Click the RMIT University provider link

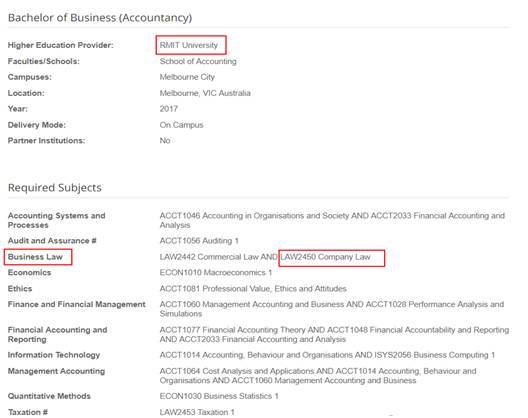(x=189, y=45)
